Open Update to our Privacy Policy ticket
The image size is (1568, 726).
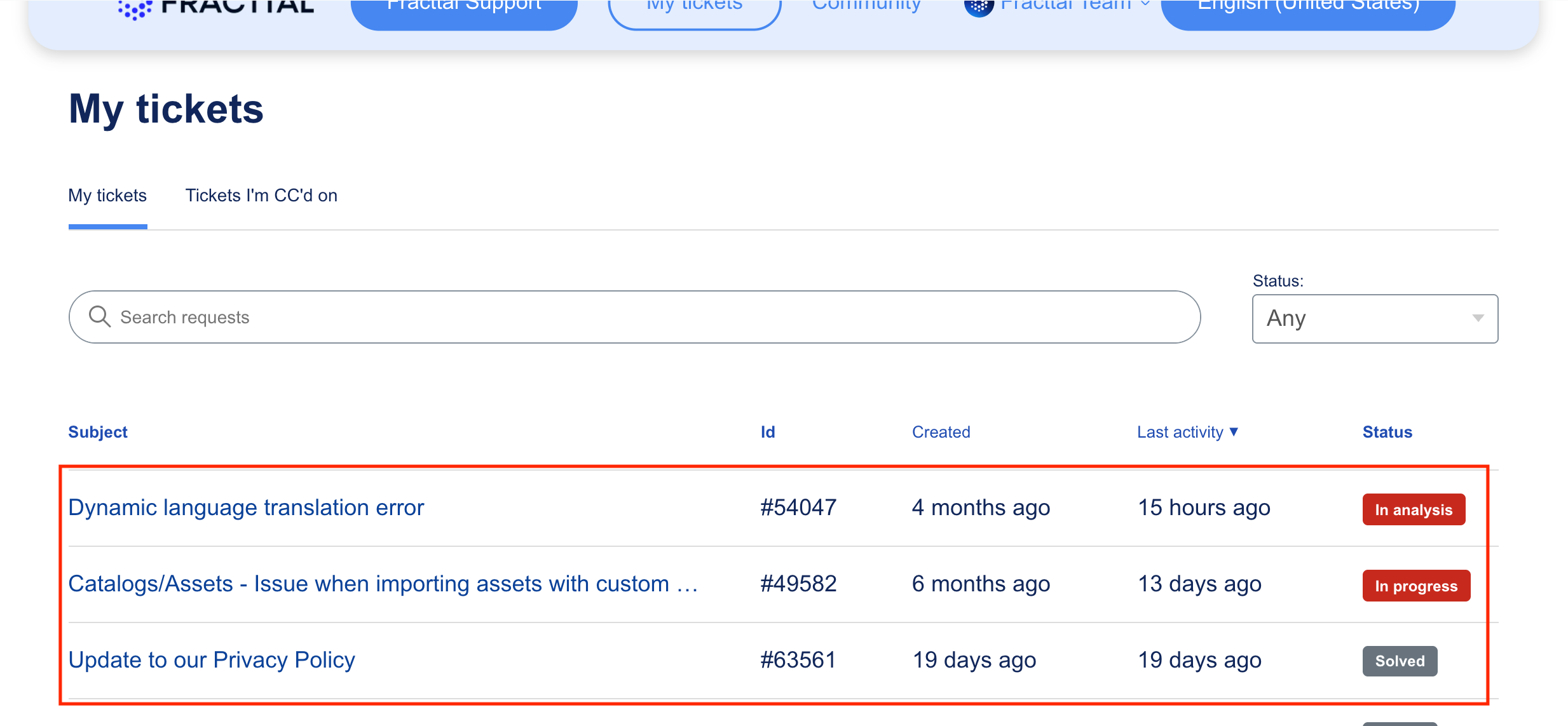click(x=212, y=660)
